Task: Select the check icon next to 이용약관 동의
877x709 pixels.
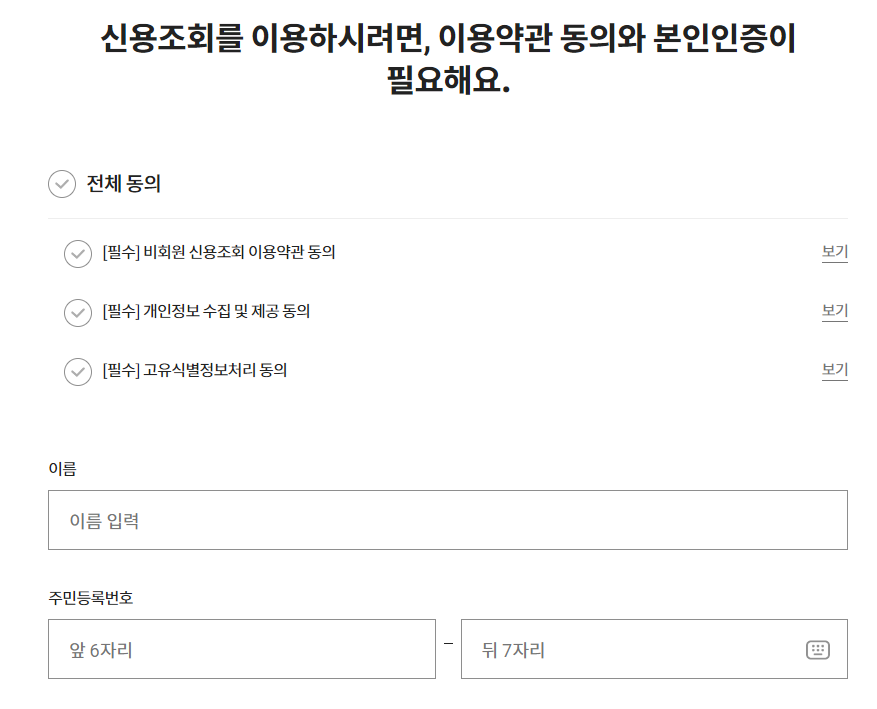Action: point(78,253)
